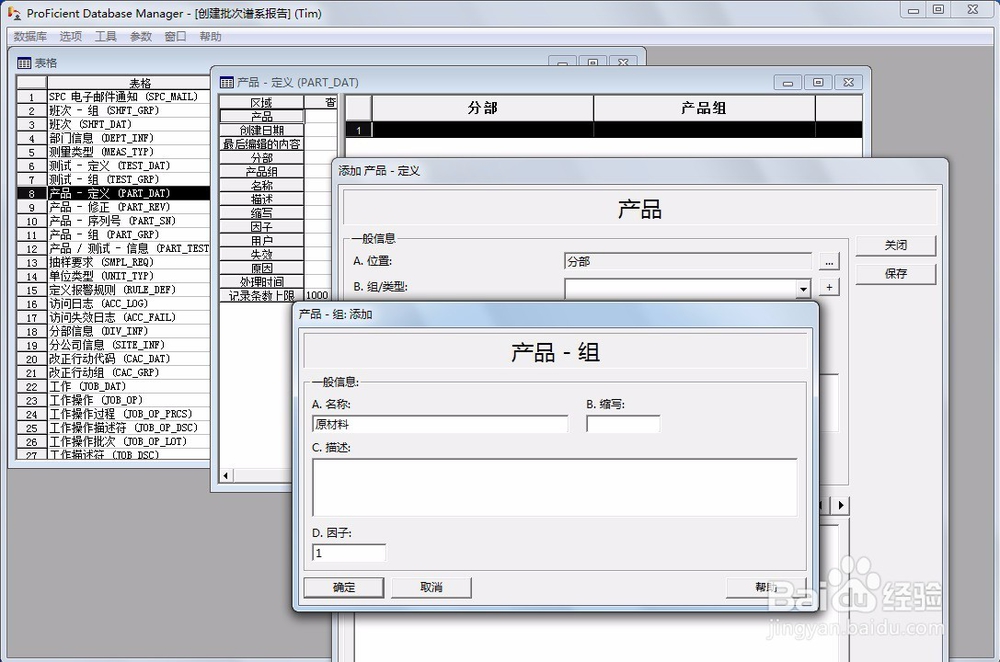Select row 工作操作 (JOB_OP)

[x=128, y=401]
